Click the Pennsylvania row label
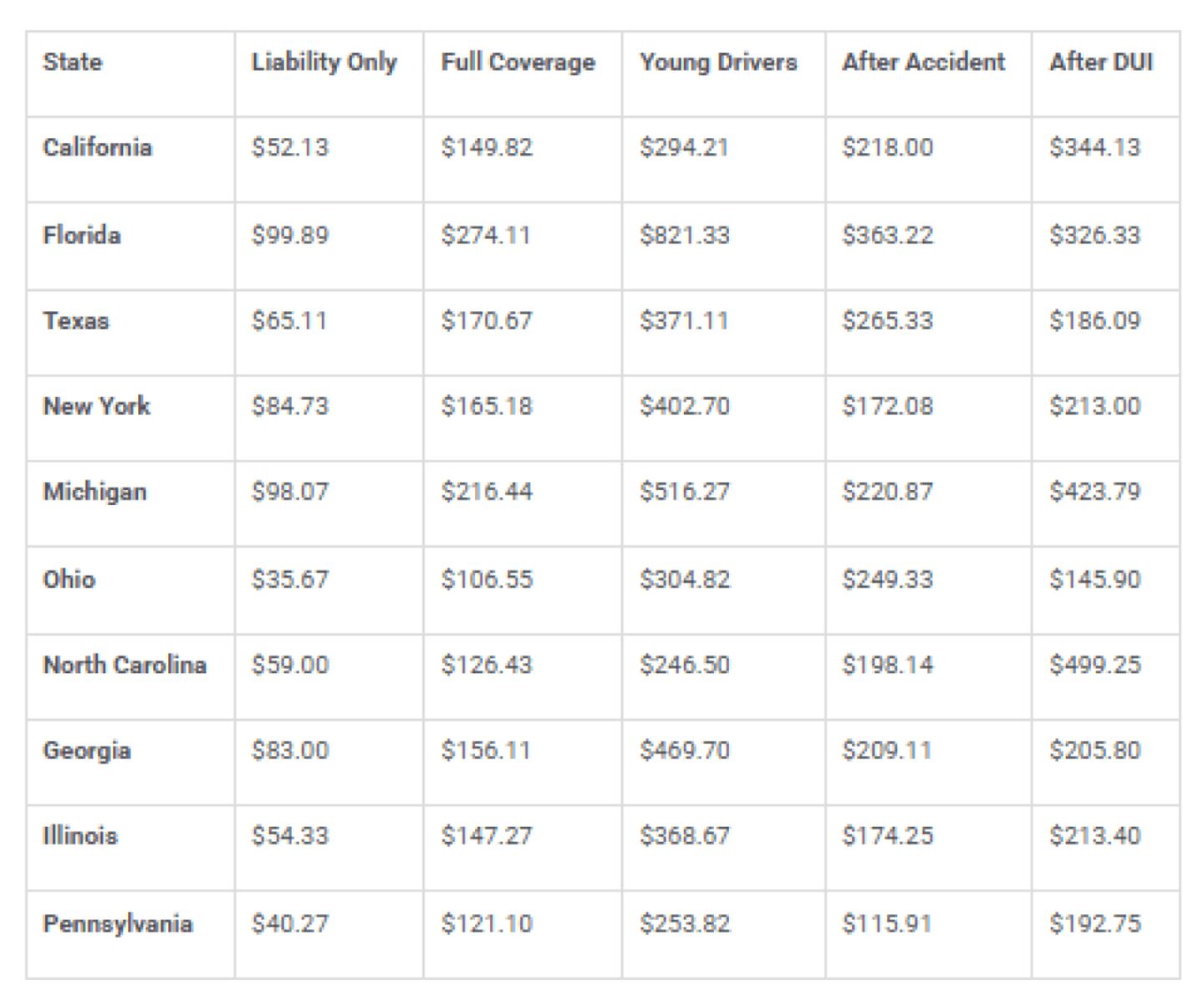Viewport: 1204px width, 995px height. pyautogui.click(x=118, y=923)
